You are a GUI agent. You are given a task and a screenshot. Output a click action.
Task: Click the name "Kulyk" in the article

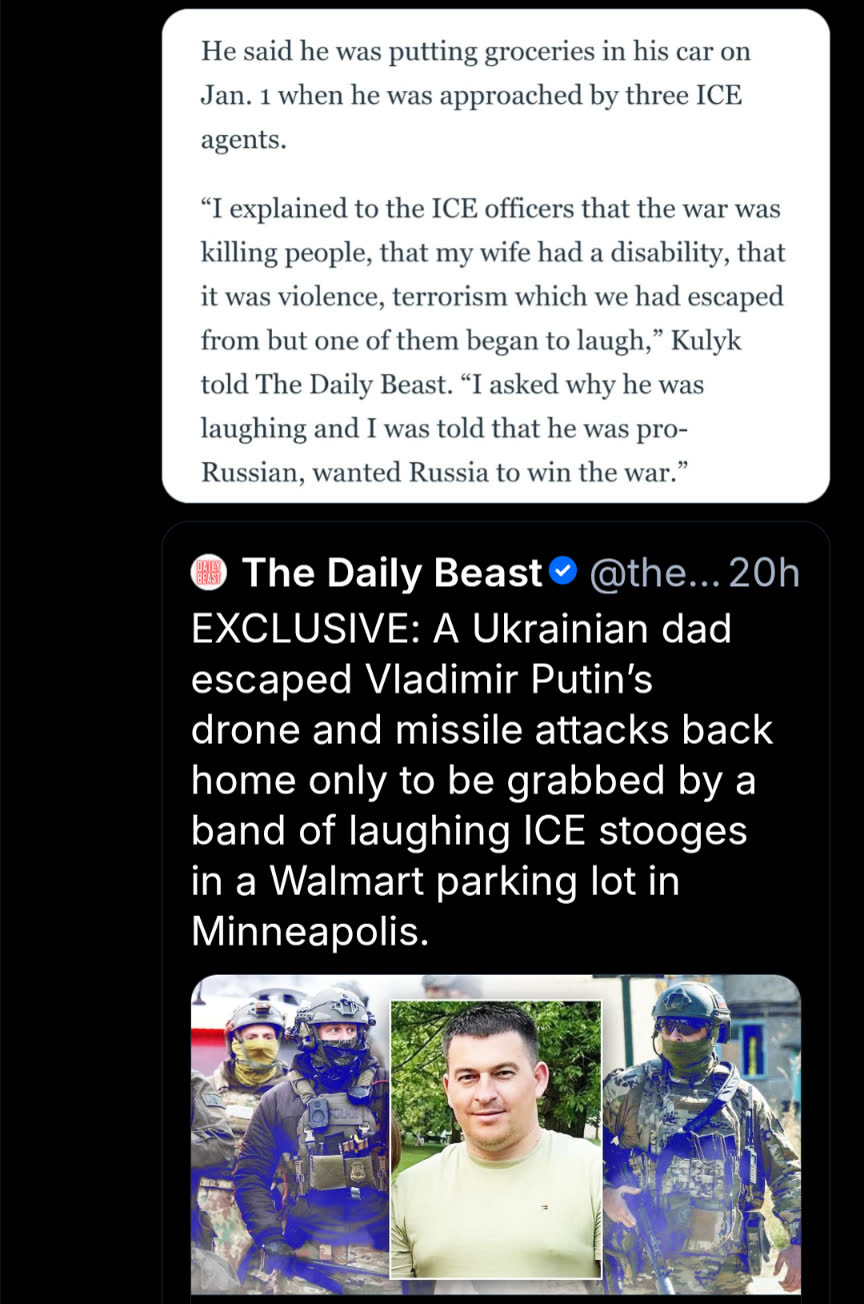(706, 341)
